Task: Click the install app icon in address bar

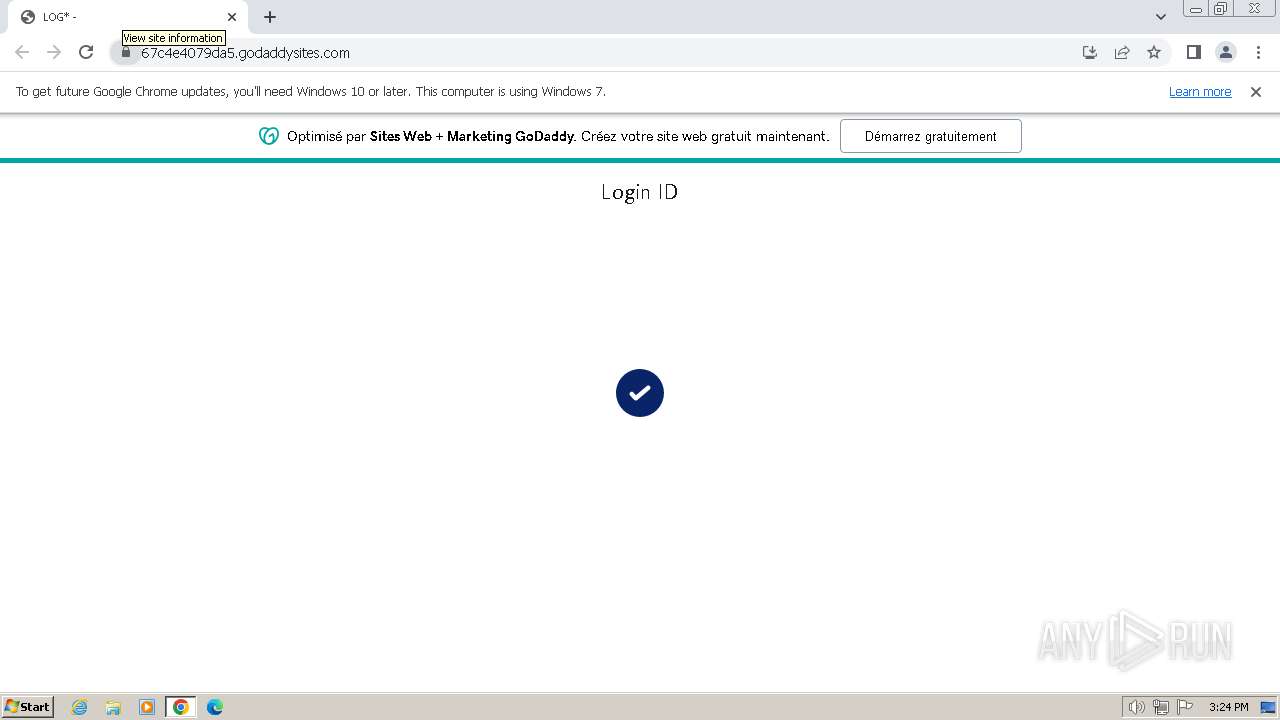Action: click(x=1090, y=52)
